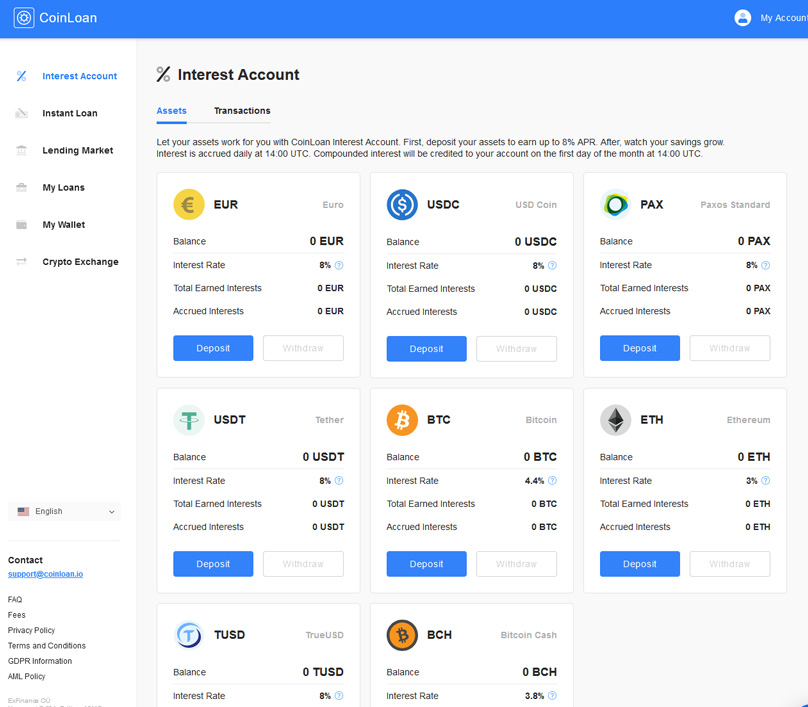This screenshot has width=808, height=707.
Task: Open My Wallet in the sidebar
Action: [63, 225]
